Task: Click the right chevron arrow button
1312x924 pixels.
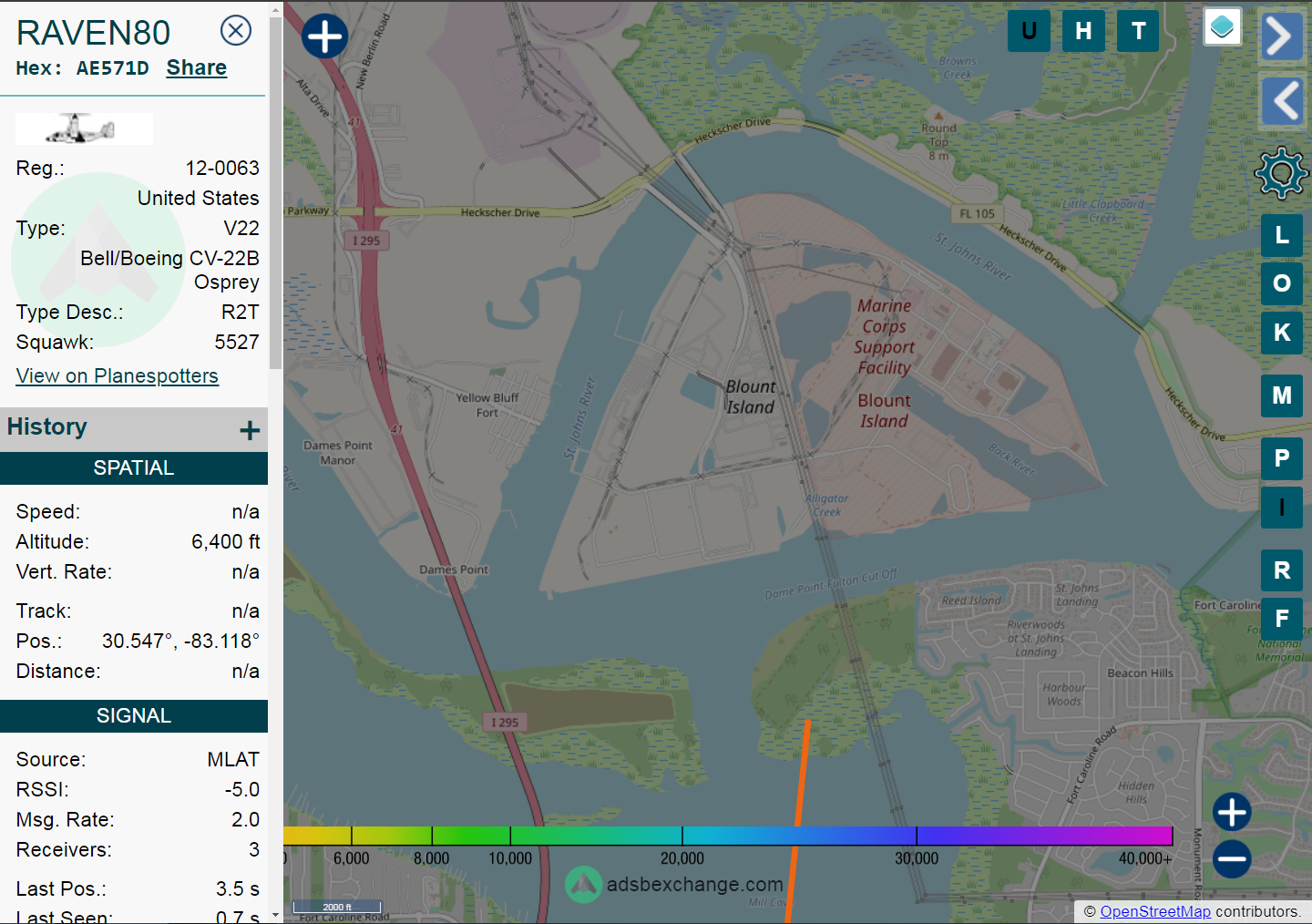Action: click(x=1280, y=36)
